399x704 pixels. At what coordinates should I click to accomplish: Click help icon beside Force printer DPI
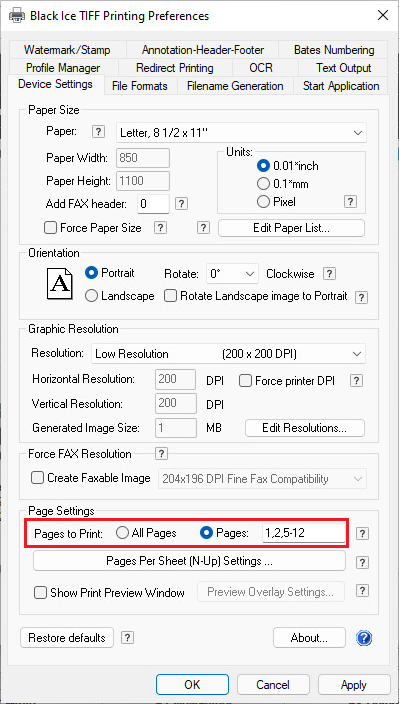click(x=356, y=381)
